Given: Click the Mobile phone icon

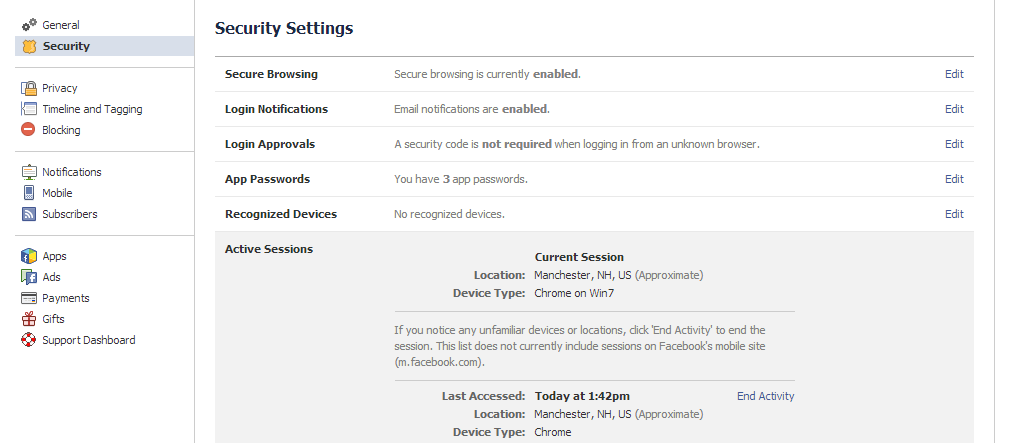Looking at the screenshot, I should click(29, 193).
